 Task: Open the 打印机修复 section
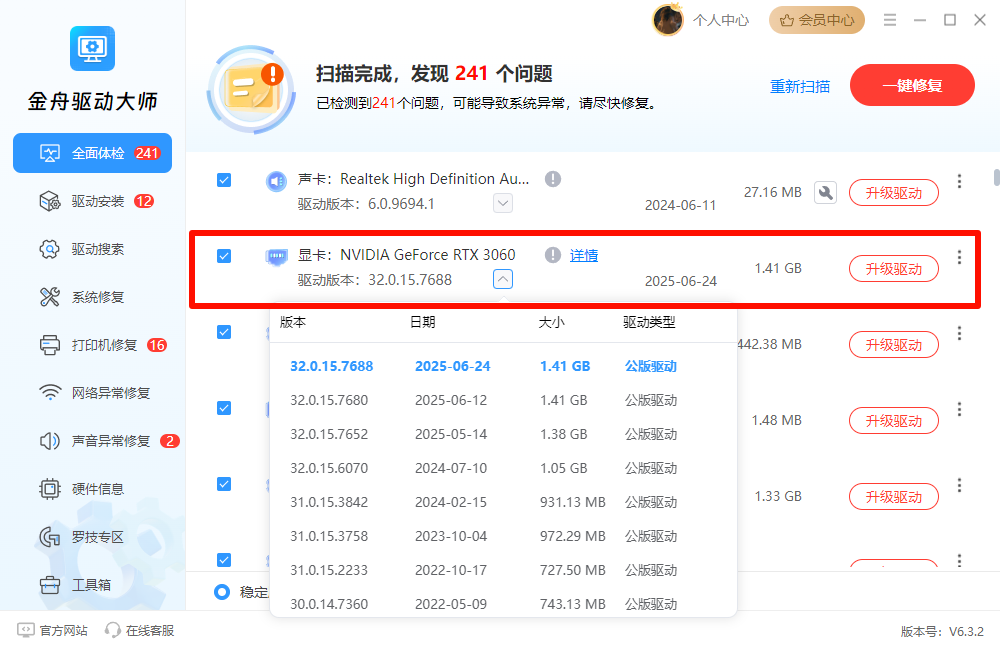point(92,345)
